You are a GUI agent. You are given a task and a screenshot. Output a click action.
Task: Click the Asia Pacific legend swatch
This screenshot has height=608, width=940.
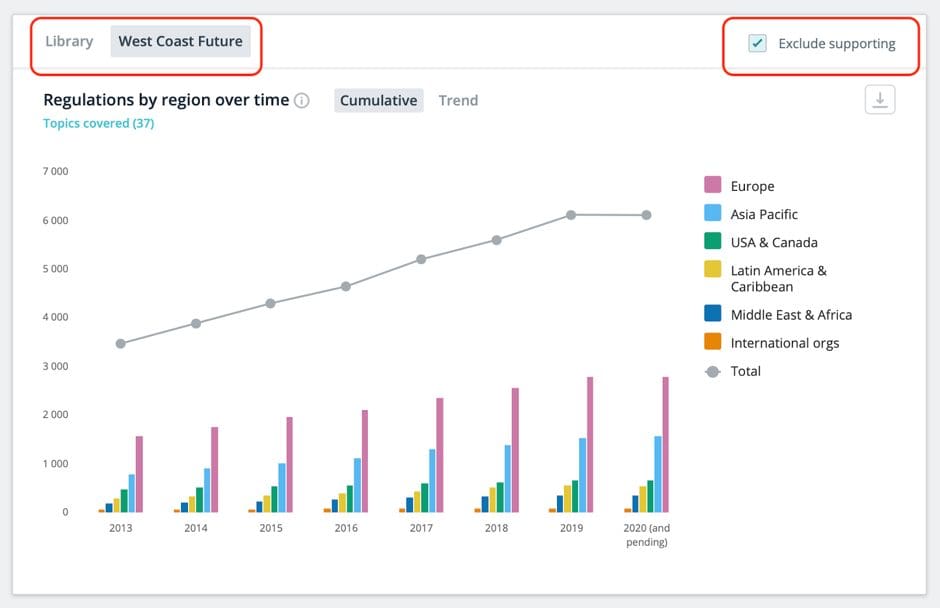pyautogui.click(x=713, y=214)
